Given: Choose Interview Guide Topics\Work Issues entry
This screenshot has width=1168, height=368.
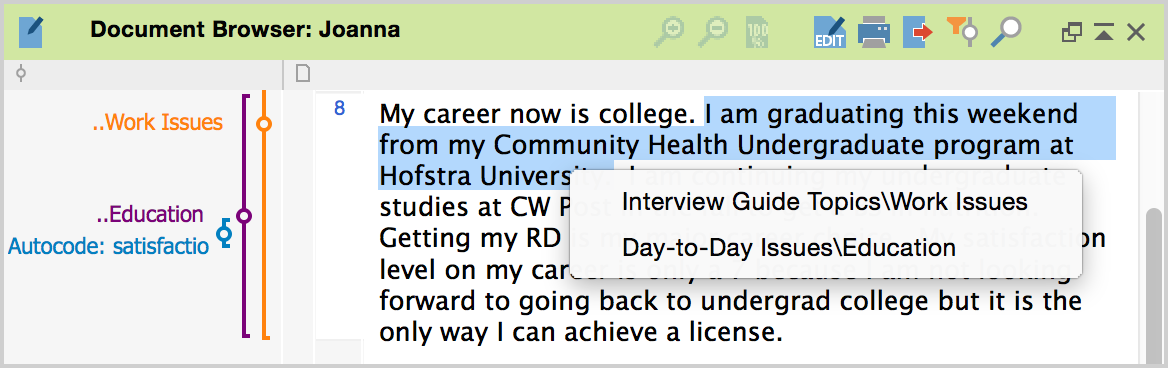Looking at the screenshot, I should click(x=825, y=202).
